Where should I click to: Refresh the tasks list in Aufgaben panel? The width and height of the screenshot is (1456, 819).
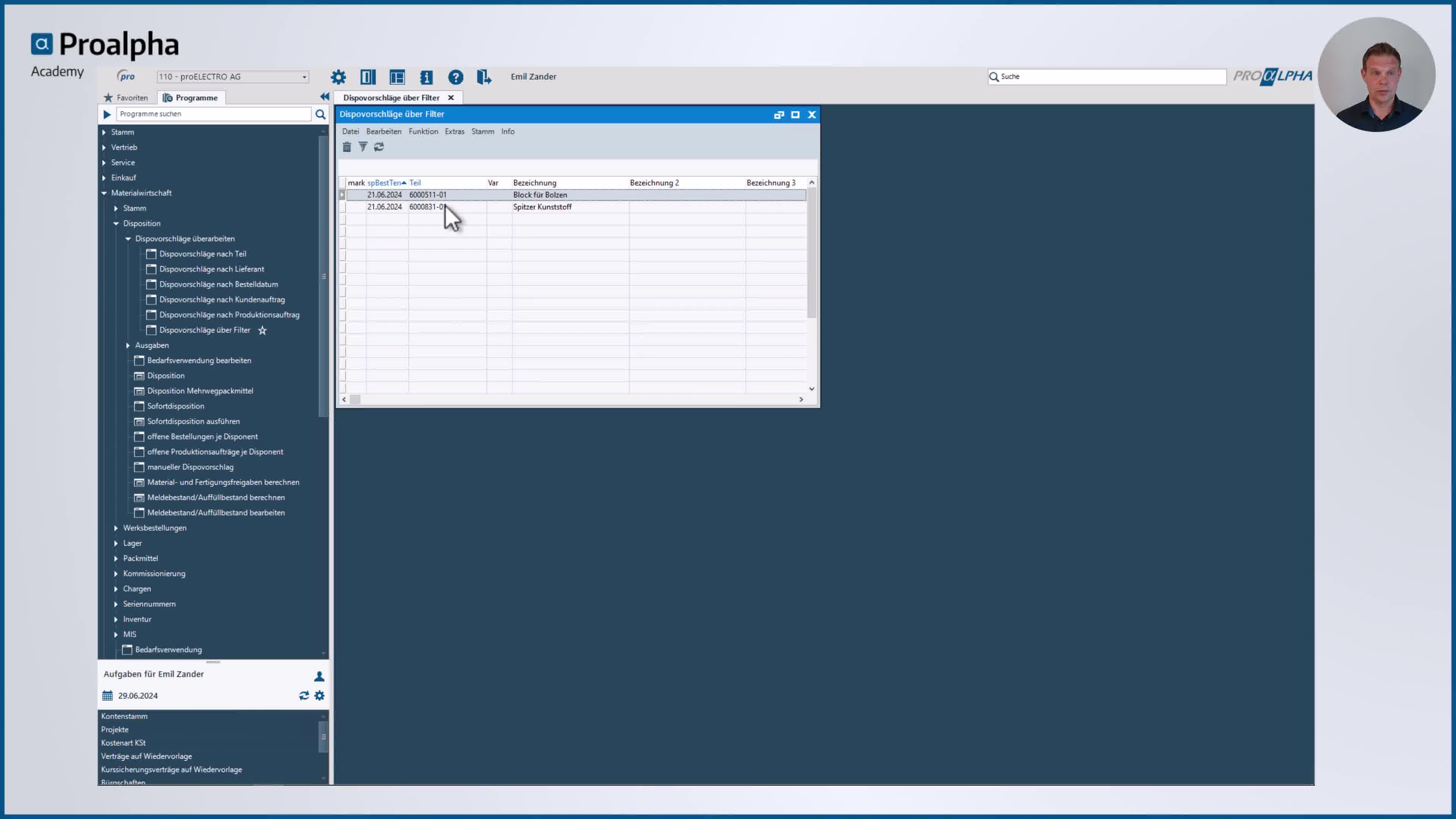pos(304,696)
